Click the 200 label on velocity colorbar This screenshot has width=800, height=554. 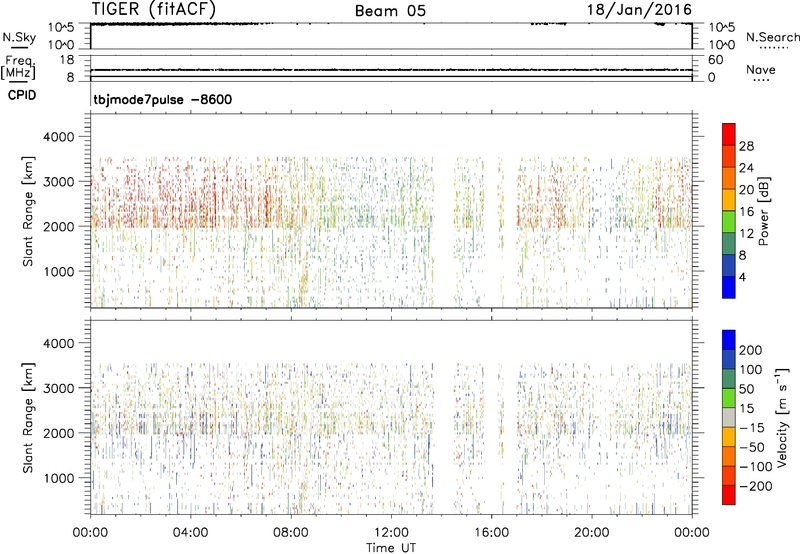pyautogui.click(x=751, y=350)
